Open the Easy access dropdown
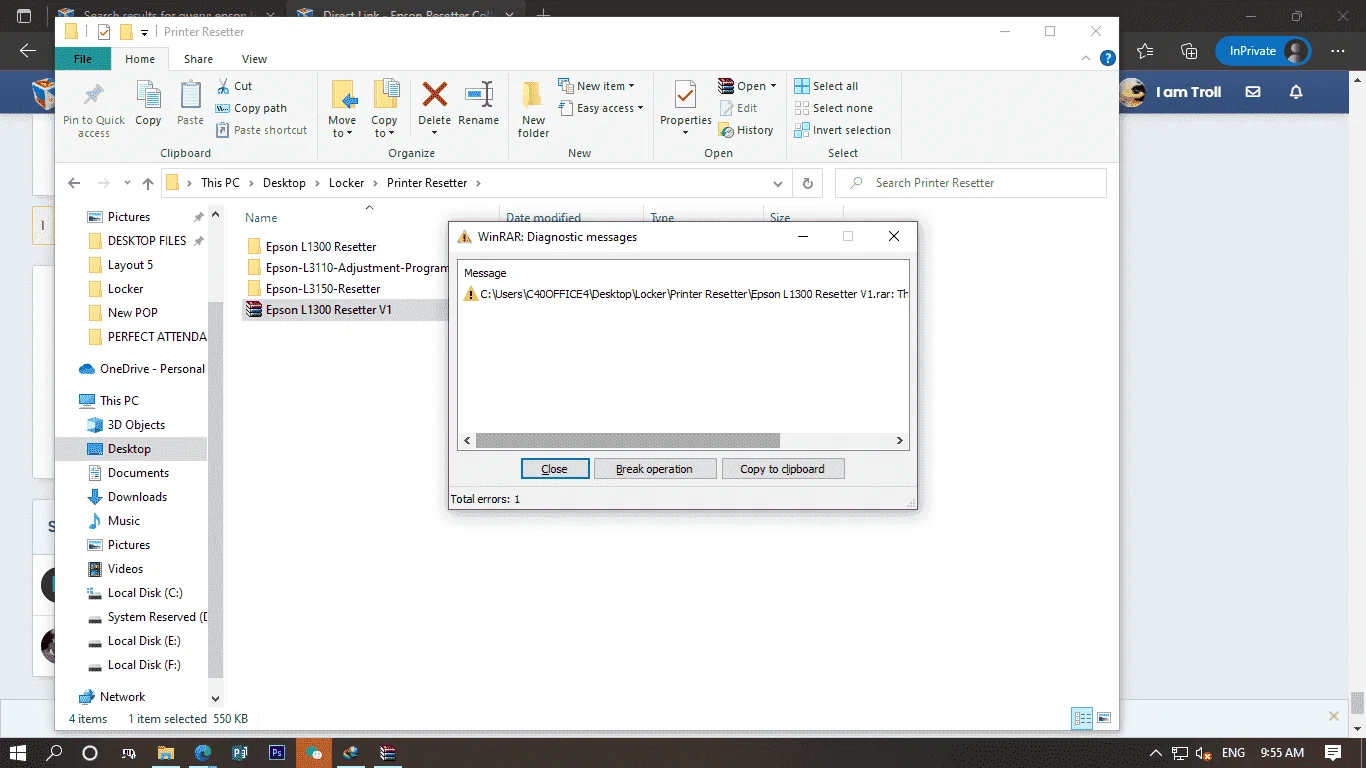The image size is (1366, 768). tap(600, 108)
